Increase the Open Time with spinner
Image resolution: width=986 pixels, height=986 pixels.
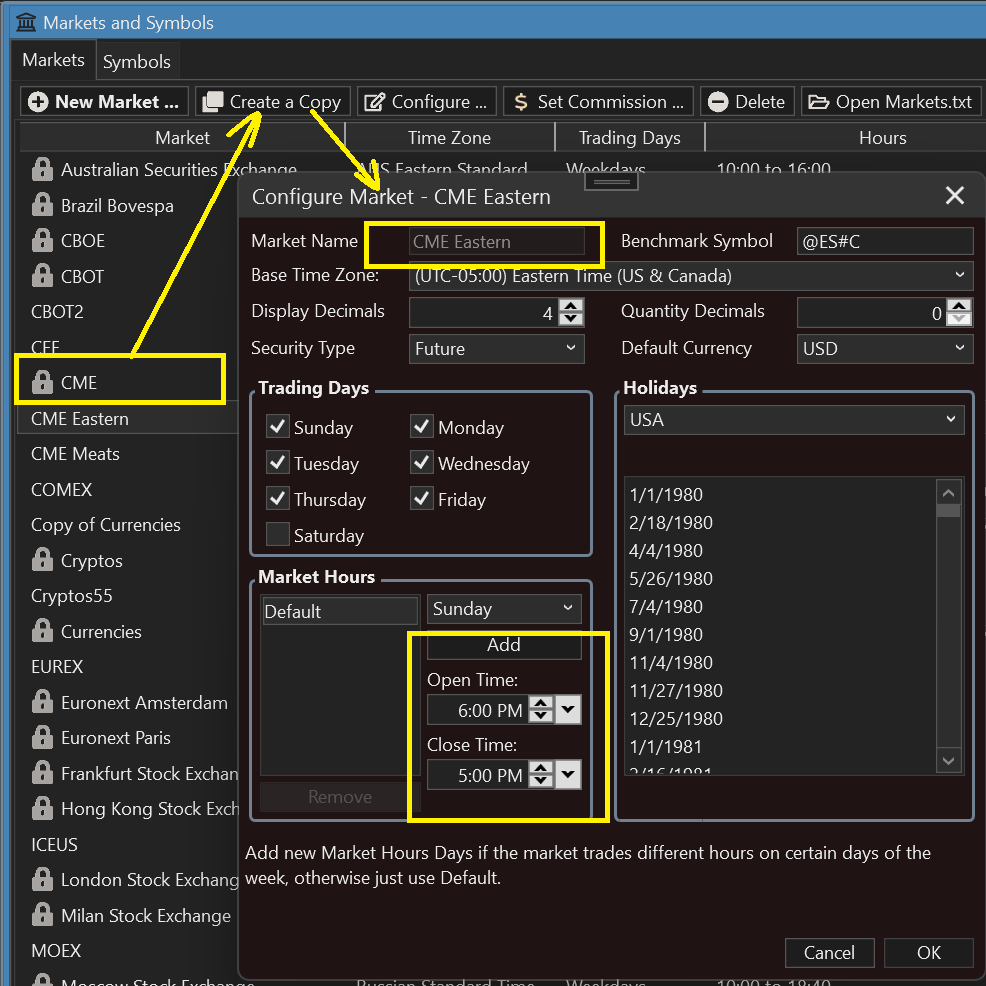pyautogui.click(x=541, y=703)
